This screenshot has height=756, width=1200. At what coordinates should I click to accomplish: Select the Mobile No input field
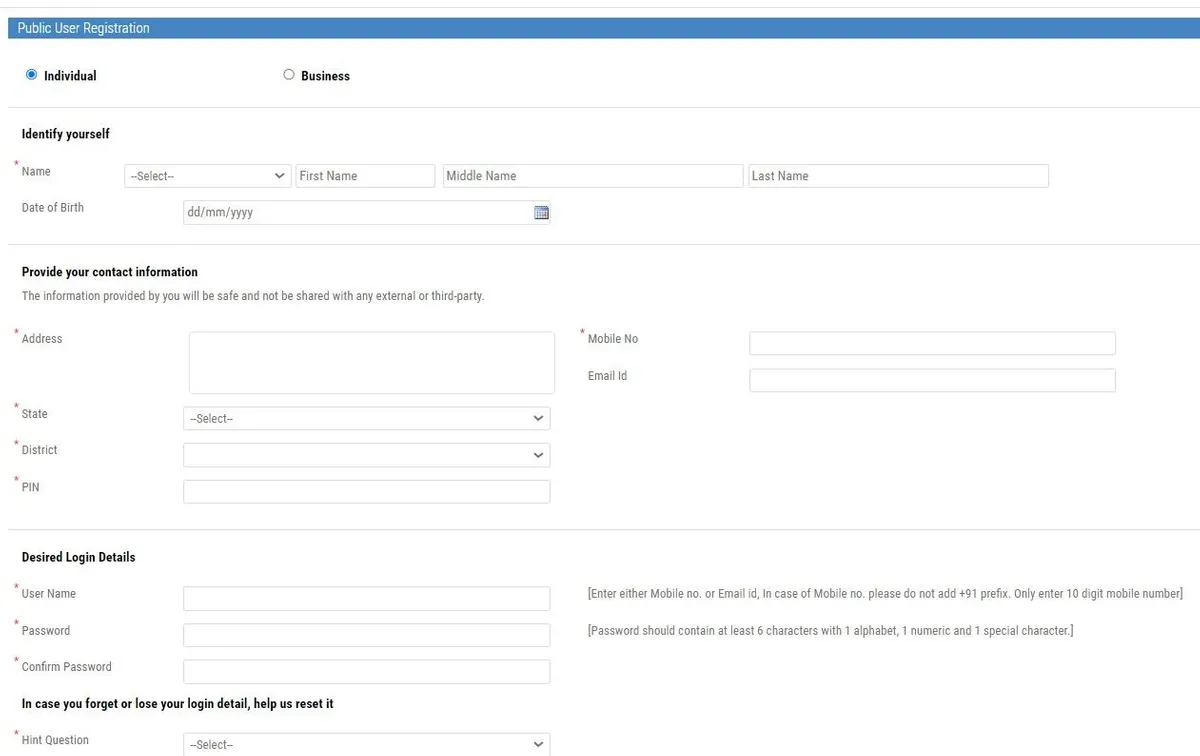pos(932,344)
